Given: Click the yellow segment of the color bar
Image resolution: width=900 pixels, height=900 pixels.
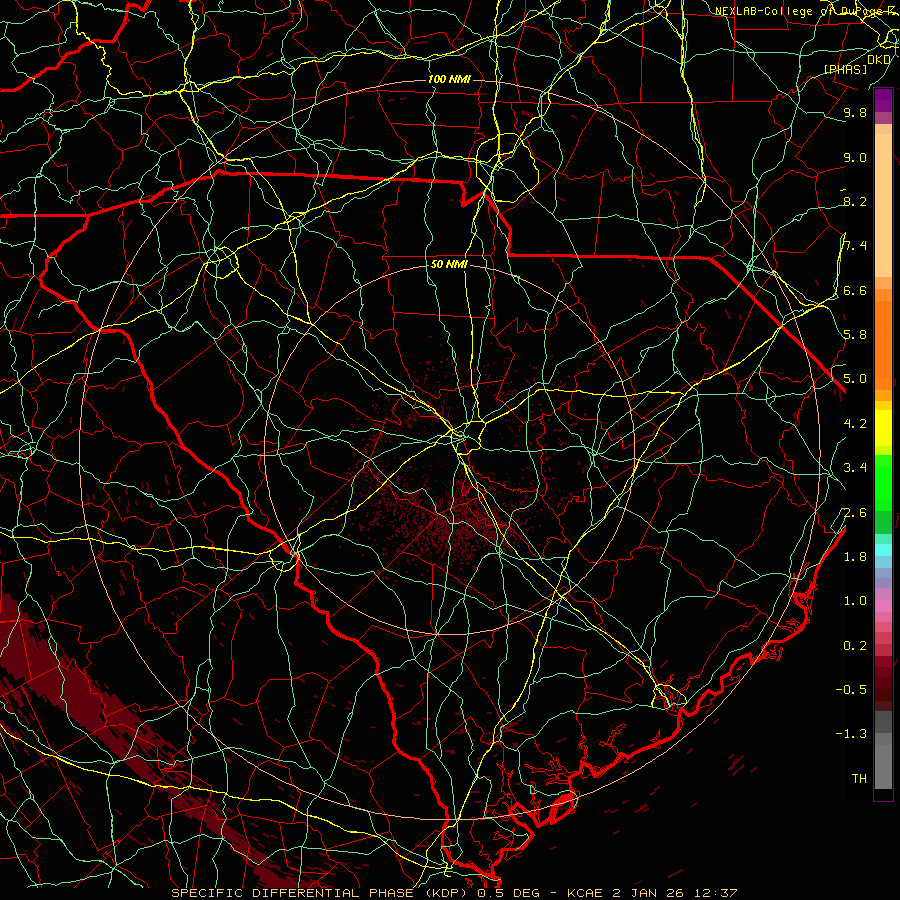Looking at the screenshot, I should (x=883, y=428).
